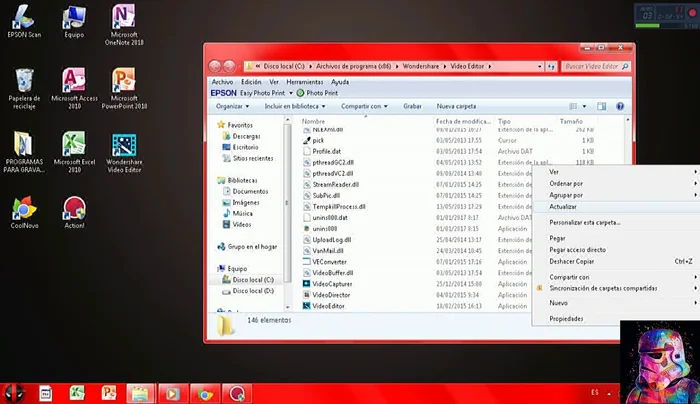Click the Buscar Video Editor search field
The height and width of the screenshot is (404, 700).
click(x=595, y=66)
